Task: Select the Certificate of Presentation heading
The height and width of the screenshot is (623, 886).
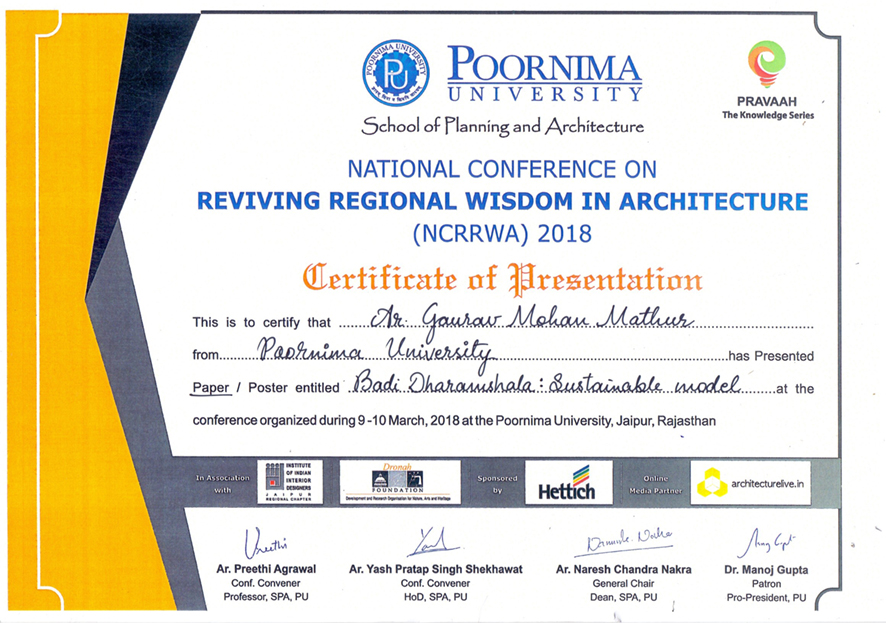Action: tap(502, 277)
